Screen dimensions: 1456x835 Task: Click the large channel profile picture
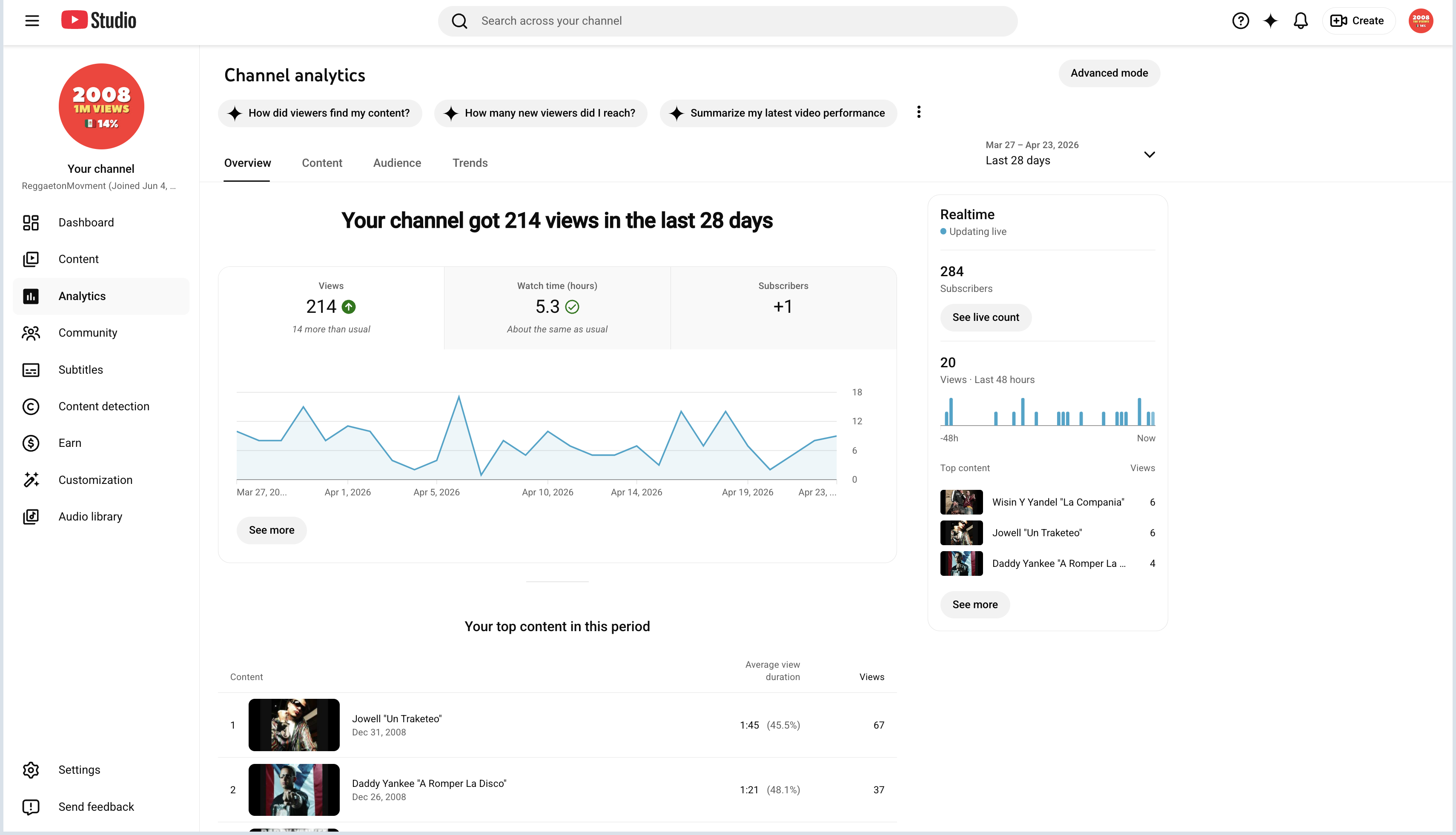[x=102, y=106]
